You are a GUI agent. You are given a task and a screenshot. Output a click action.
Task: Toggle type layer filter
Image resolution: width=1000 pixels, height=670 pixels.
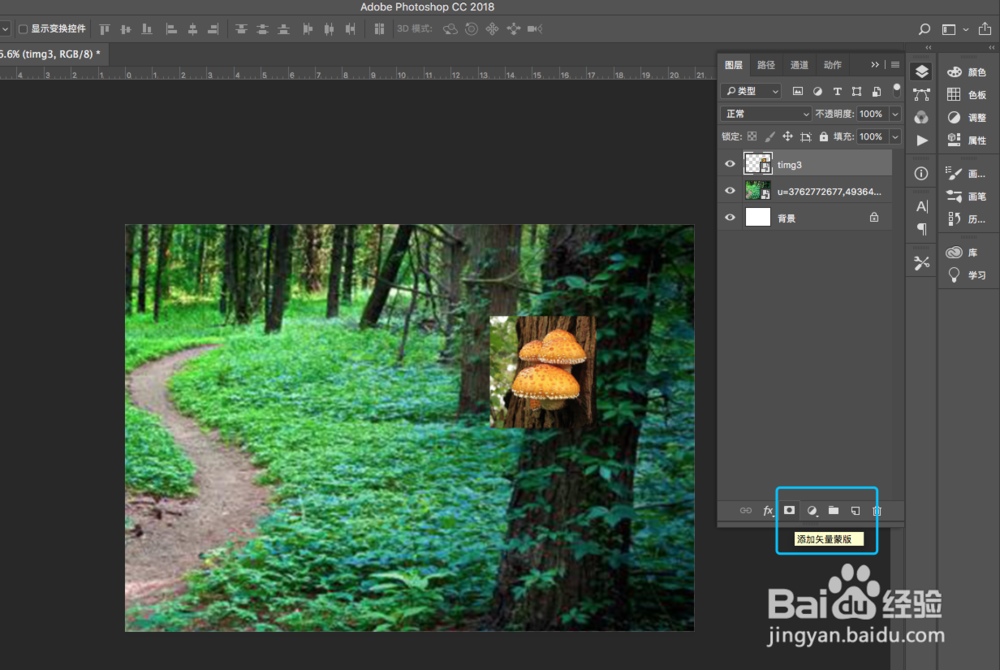837,91
